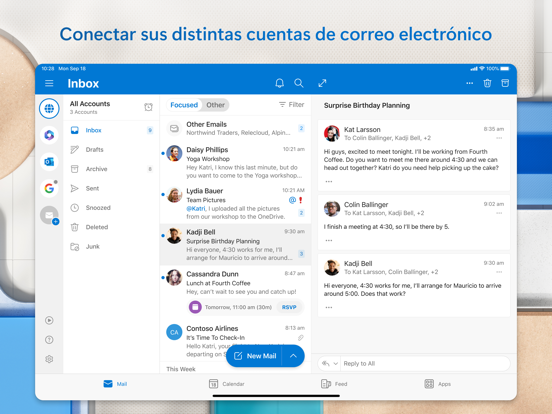Viewport: 552px width, 414px height.
Task: Switch to Mail tab
Action: click(115, 384)
